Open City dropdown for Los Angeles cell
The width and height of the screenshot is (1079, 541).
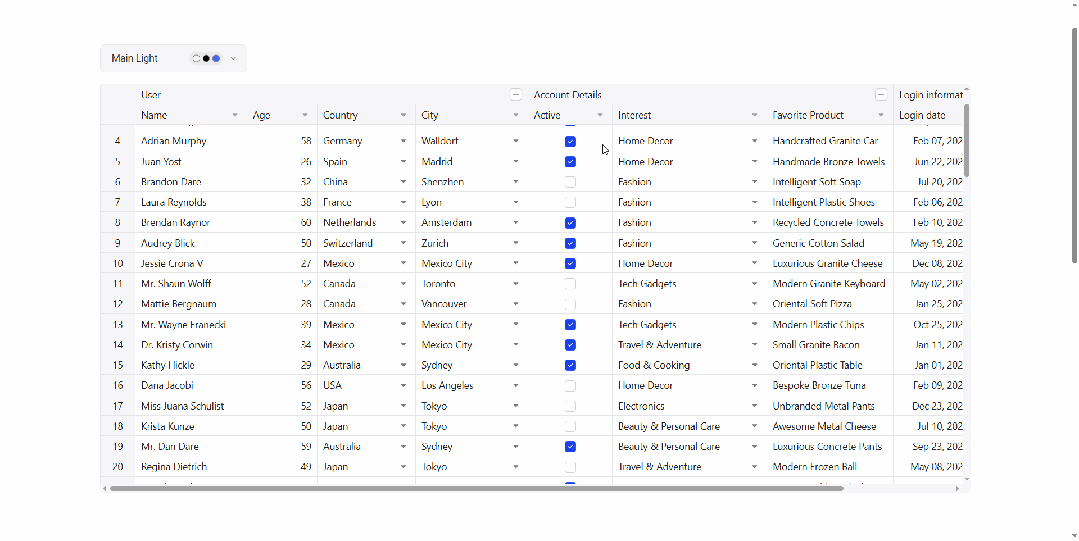pyautogui.click(x=515, y=385)
